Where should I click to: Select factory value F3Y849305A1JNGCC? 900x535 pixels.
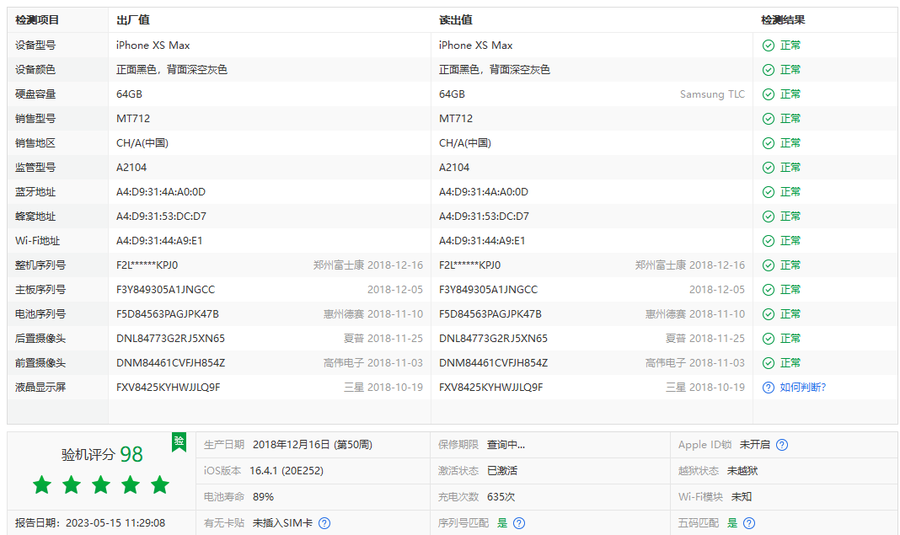tap(165, 290)
